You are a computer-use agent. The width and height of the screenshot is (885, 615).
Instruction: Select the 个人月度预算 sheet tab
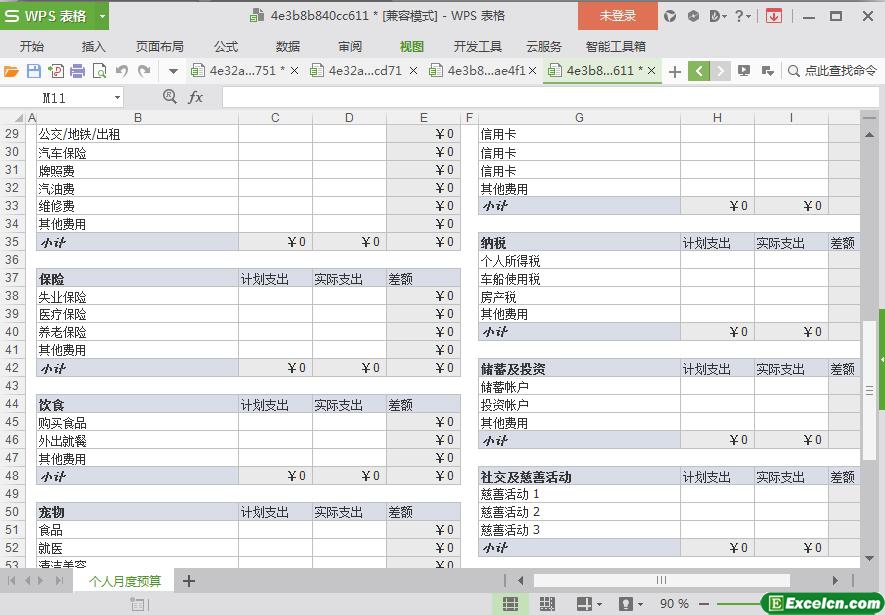(124, 581)
